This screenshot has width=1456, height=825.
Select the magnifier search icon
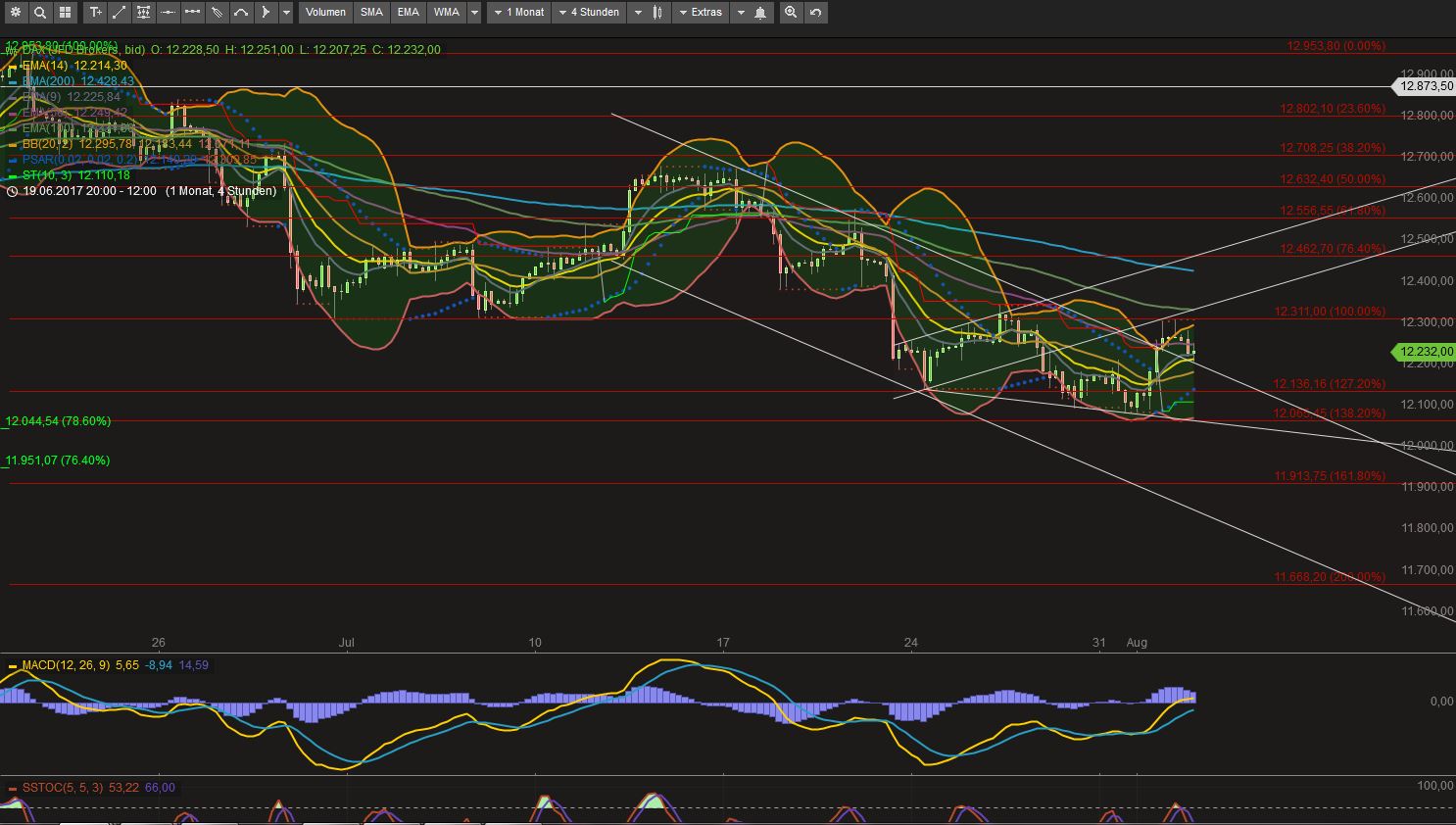[x=40, y=12]
